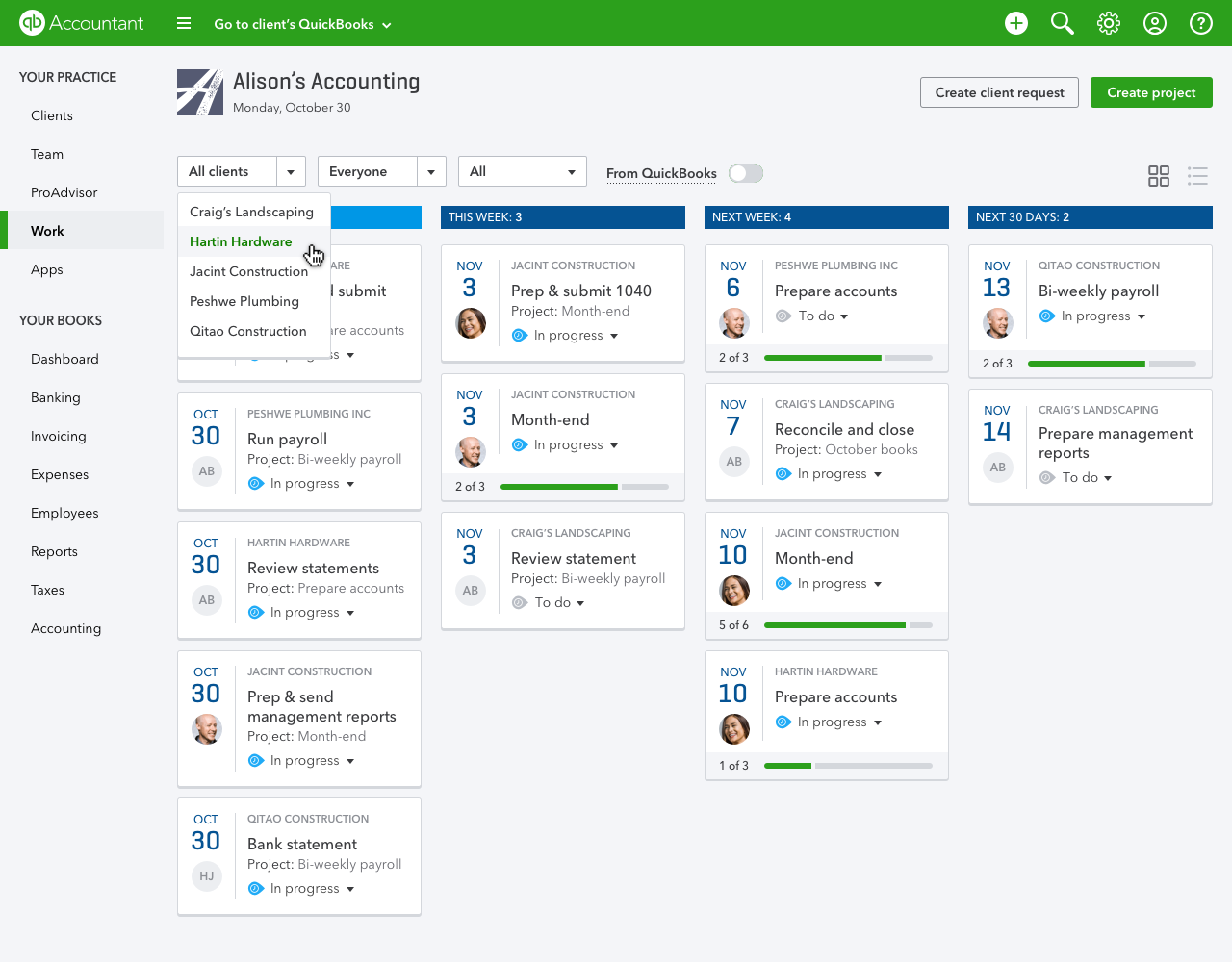Open Reports in the sidebar
Screen dimensions: 1232x962
54,551
